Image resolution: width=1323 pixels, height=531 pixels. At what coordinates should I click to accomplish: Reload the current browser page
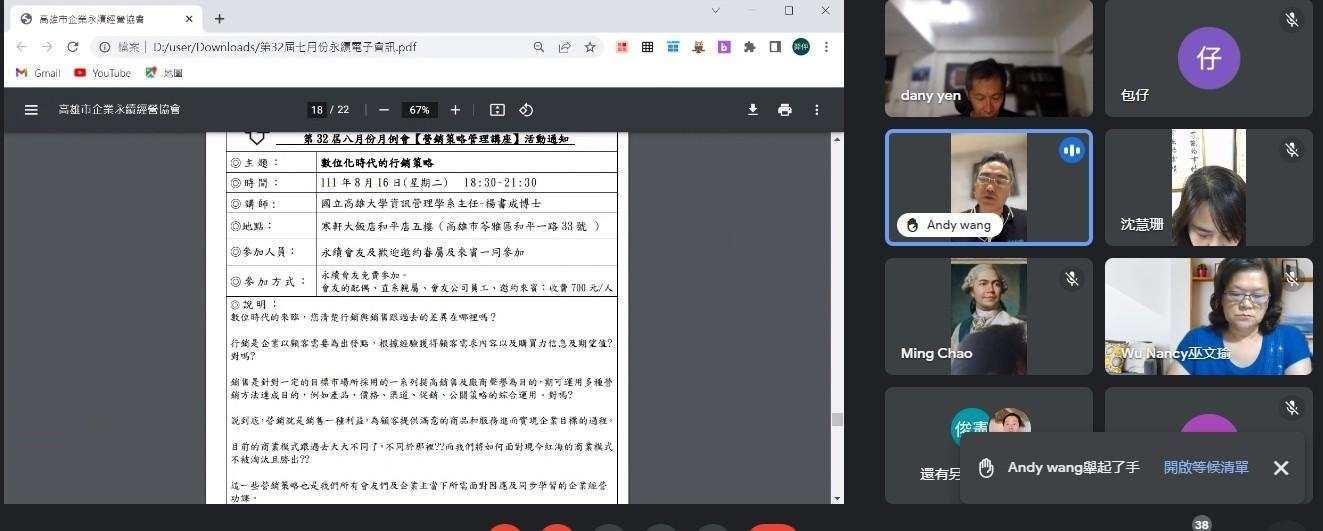click(73, 47)
